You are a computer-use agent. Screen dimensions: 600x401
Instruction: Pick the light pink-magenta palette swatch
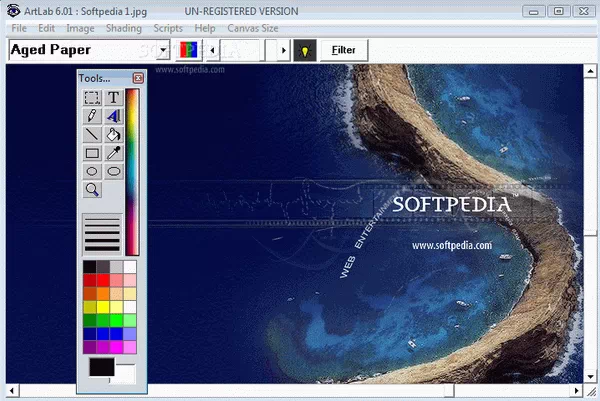(x=130, y=347)
